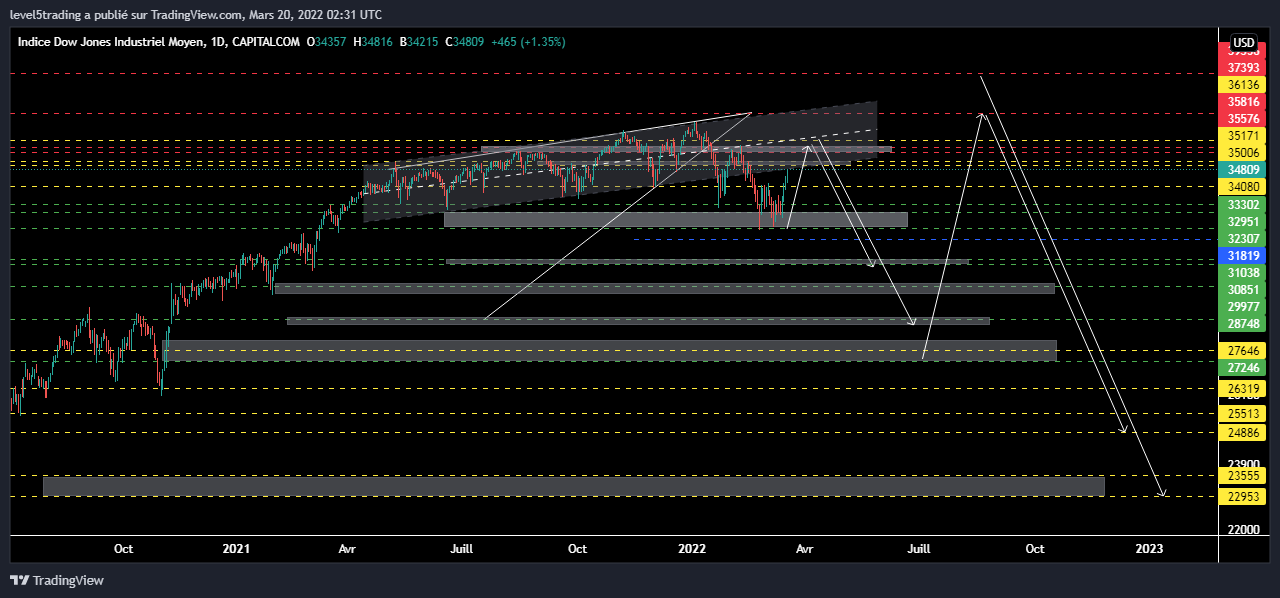Click the low value B34215
This screenshot has width=1280, height=598.
(419, 42)
